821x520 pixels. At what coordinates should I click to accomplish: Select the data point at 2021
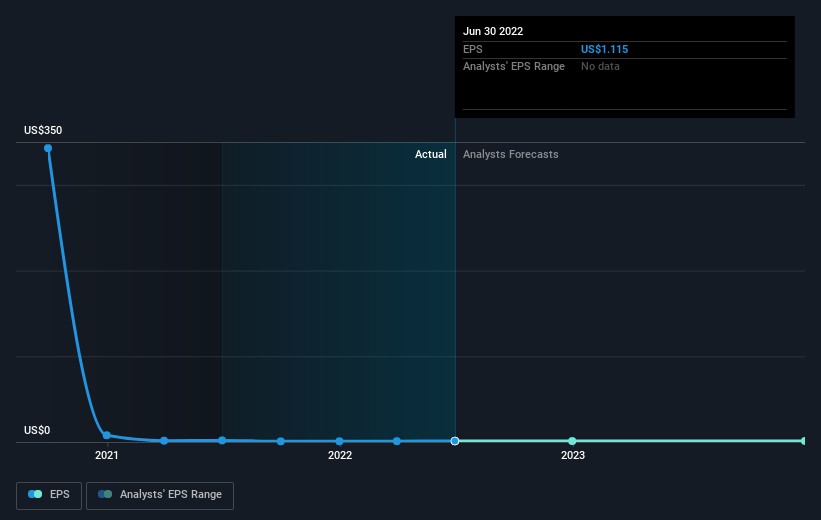point(107,435)
